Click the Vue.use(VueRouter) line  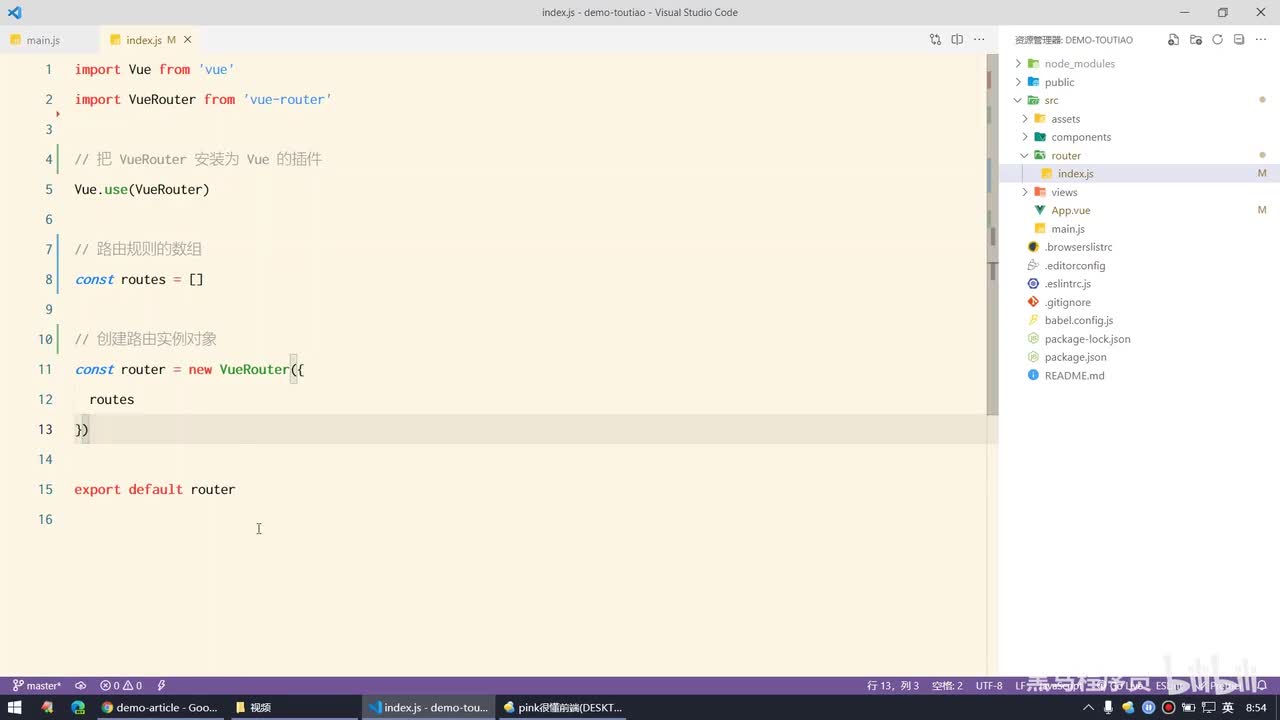[142, 189]
